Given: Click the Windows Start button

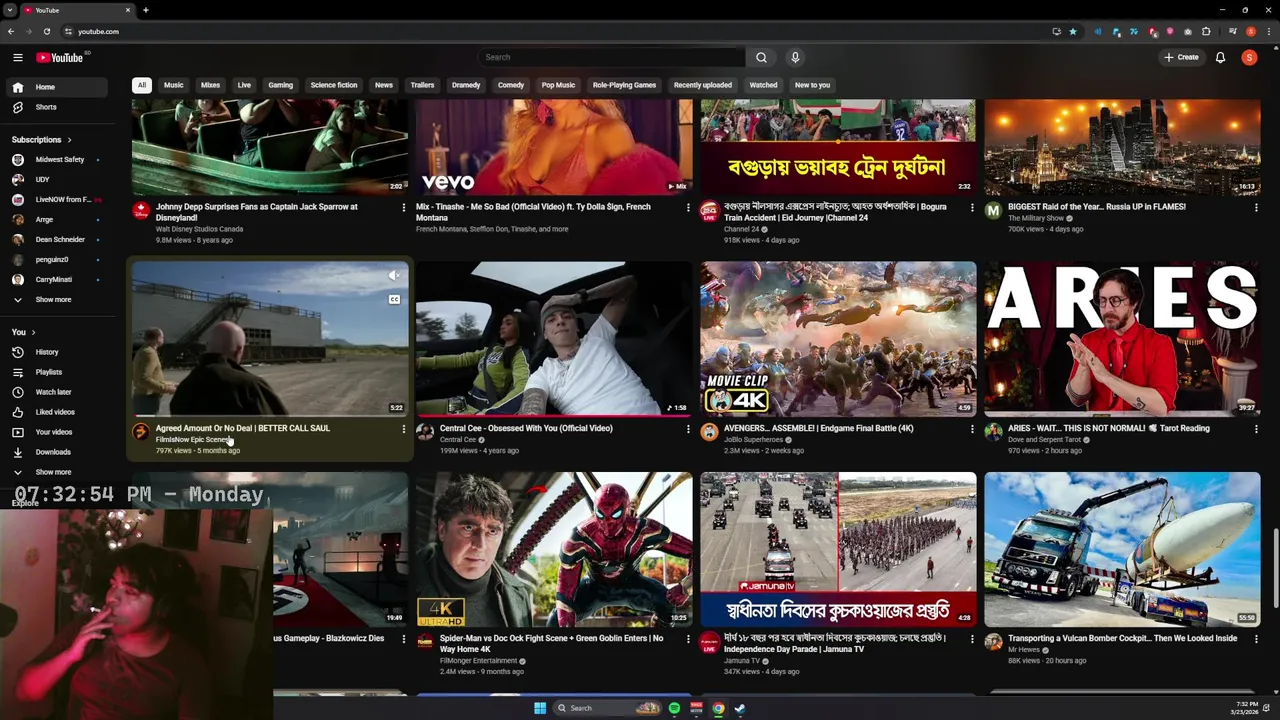Looking at the screenshot, I should [x=540, y=708].
